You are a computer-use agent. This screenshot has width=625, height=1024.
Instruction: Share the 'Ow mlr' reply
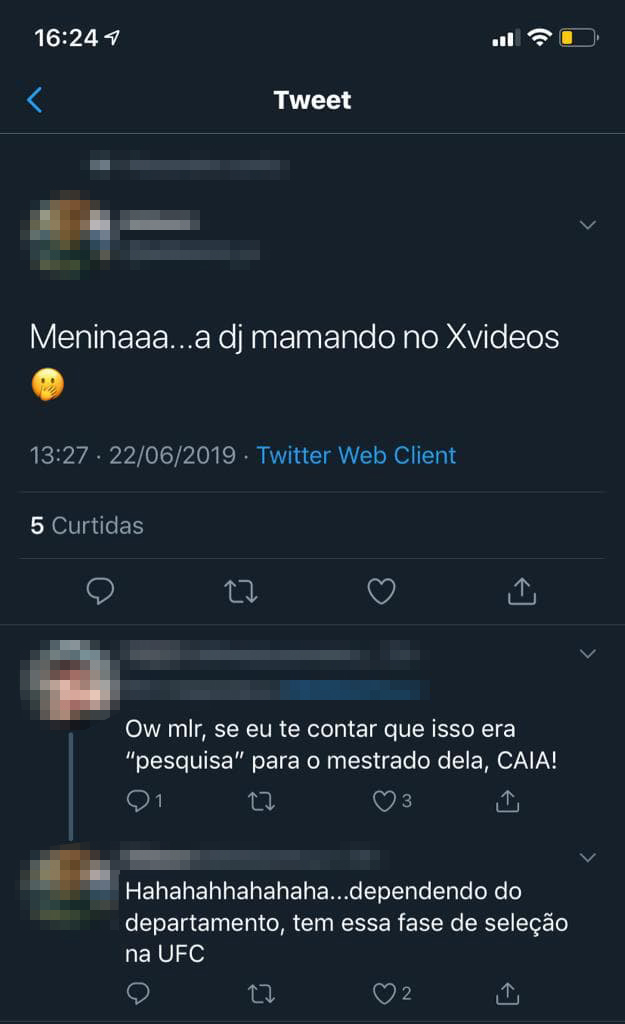click(507, 800)
